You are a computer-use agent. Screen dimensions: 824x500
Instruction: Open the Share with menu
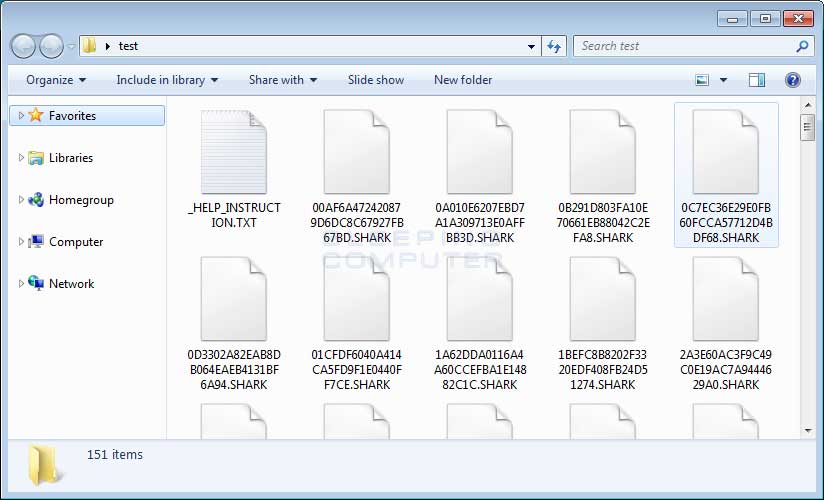(283, 80)
